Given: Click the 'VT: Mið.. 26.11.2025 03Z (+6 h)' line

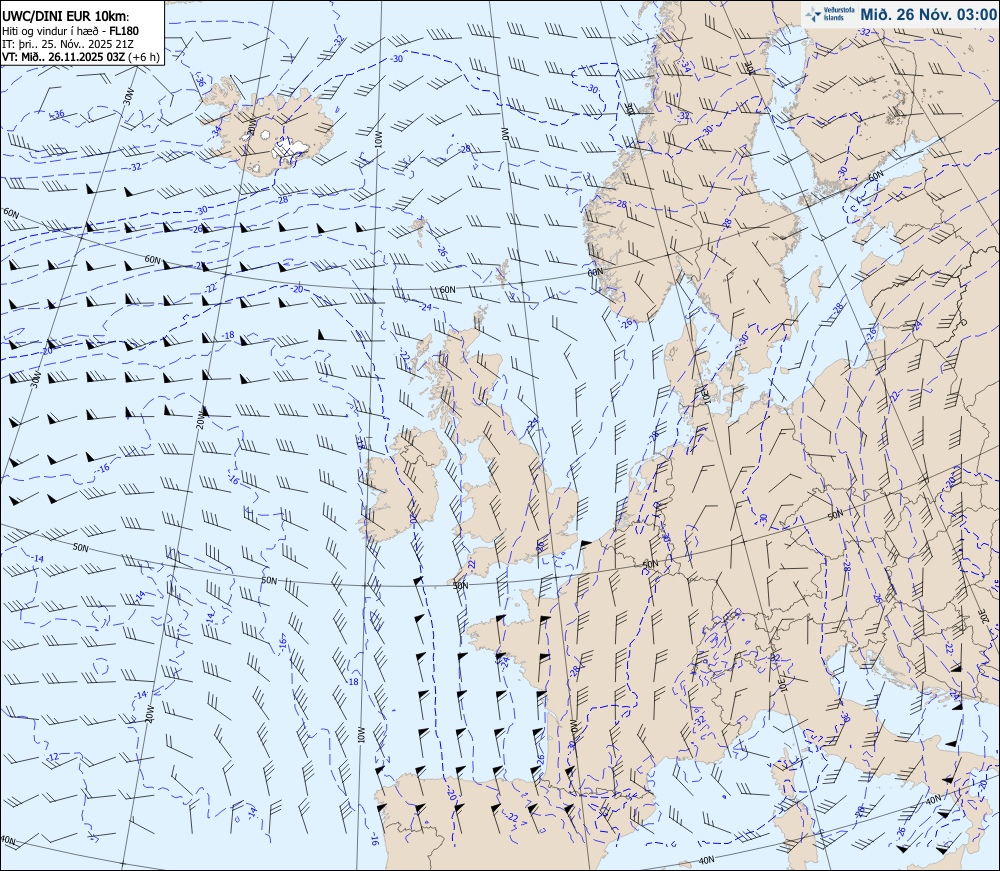Looking at the screenshot, I should coord(80,57).
